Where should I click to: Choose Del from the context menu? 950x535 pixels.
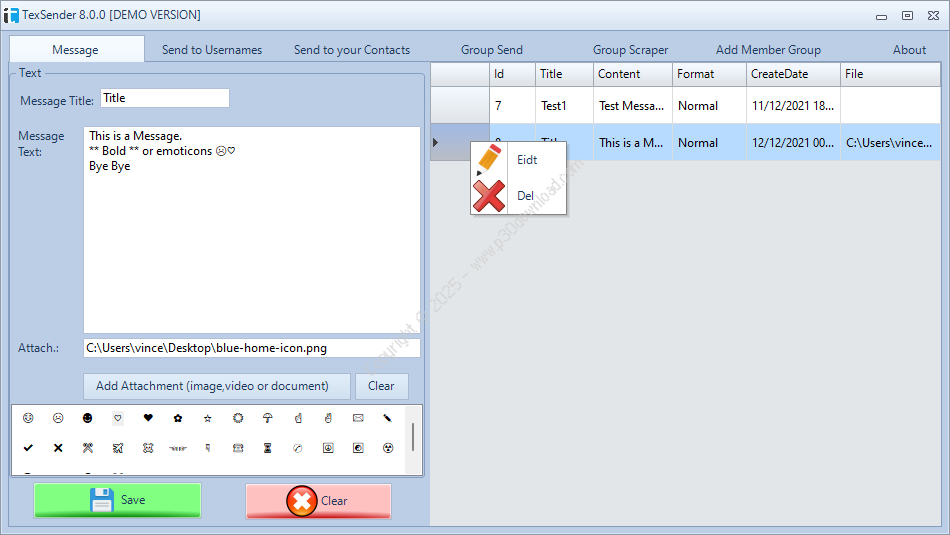click(525, 196)
